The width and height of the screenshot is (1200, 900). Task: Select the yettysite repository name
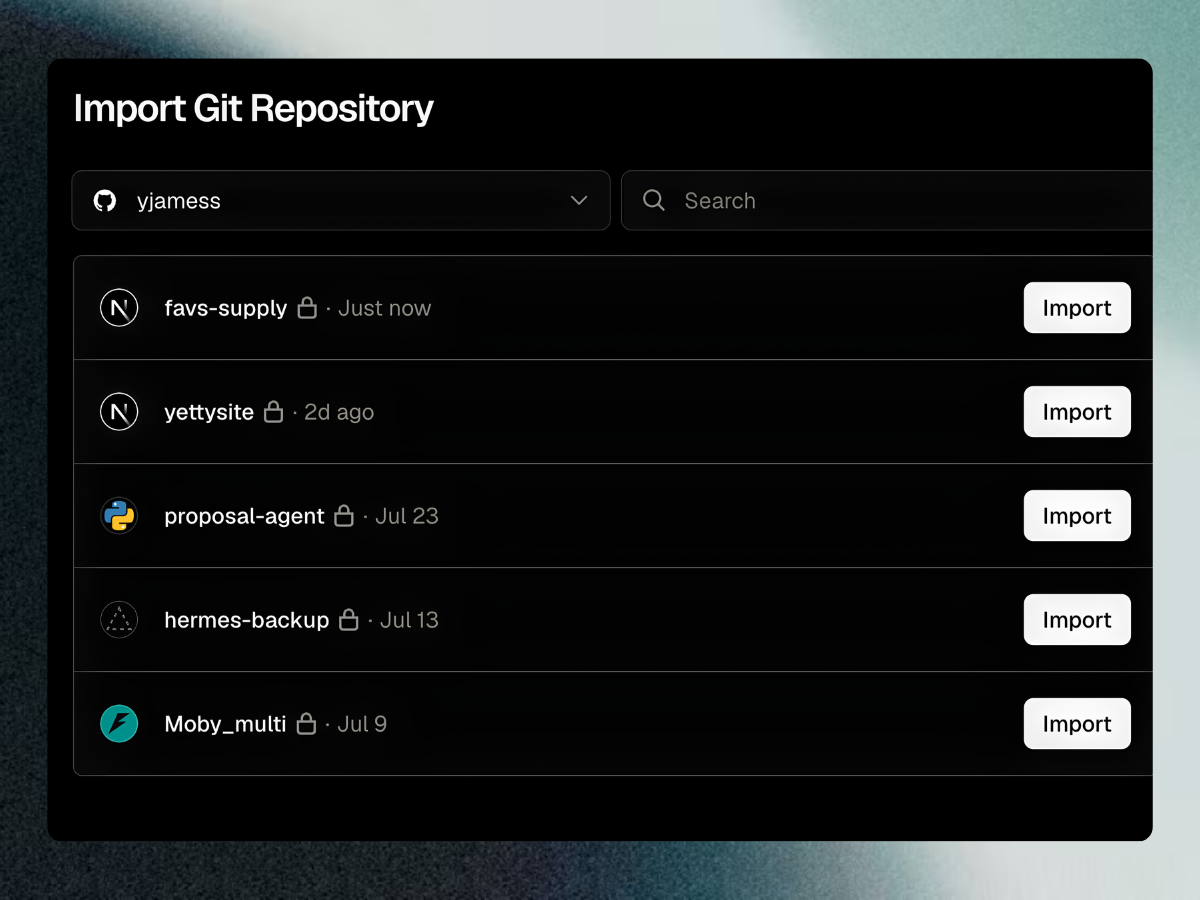click(x=209, y=413)
